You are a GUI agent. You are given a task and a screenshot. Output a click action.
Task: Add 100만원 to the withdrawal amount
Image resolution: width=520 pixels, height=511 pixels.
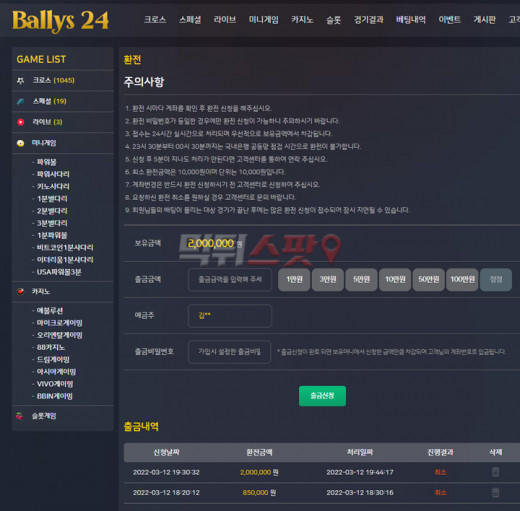pyautogui.click(x=462, y=279)
